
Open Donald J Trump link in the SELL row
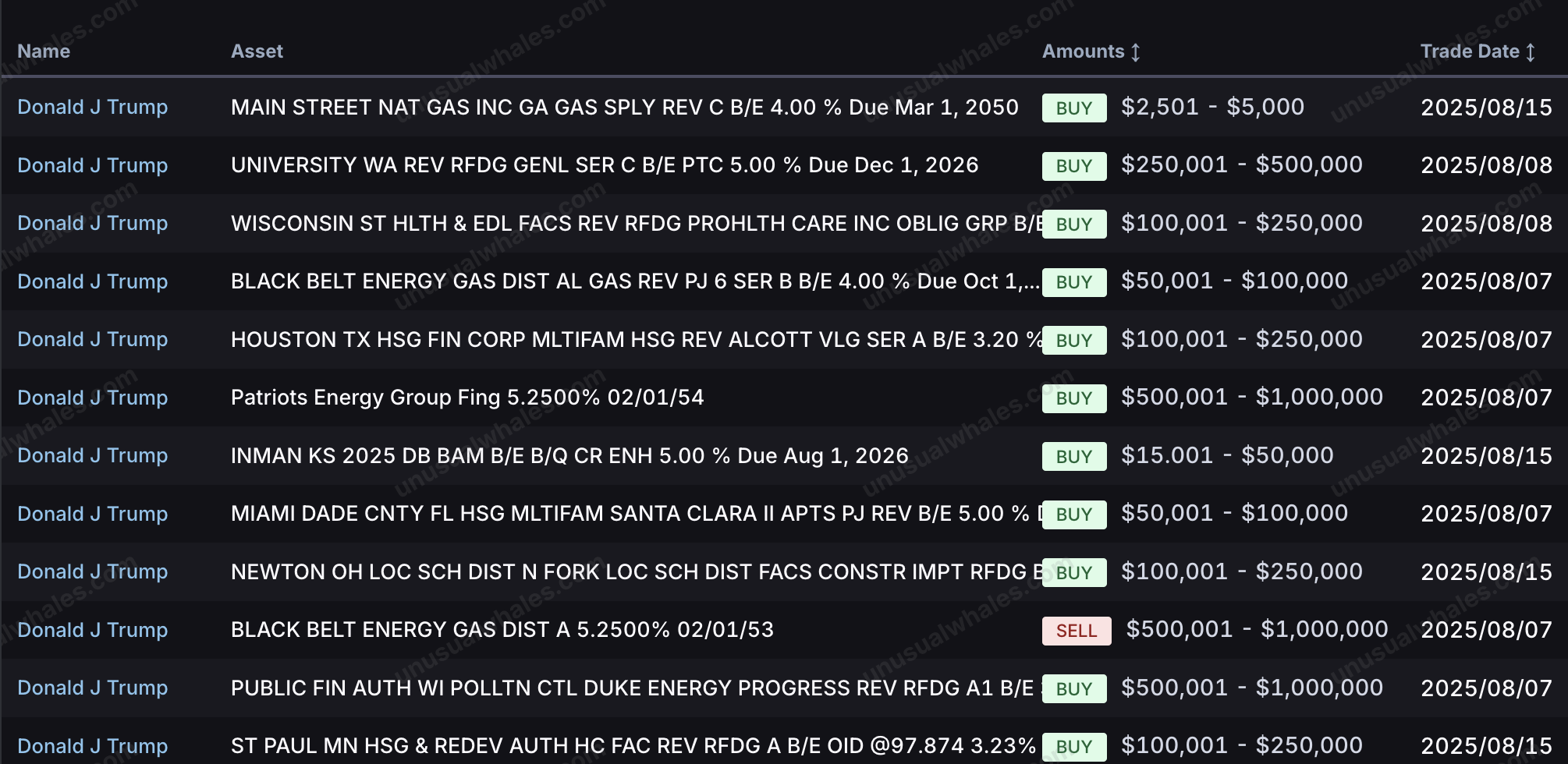pyautogui.click(x=93, y=630)
